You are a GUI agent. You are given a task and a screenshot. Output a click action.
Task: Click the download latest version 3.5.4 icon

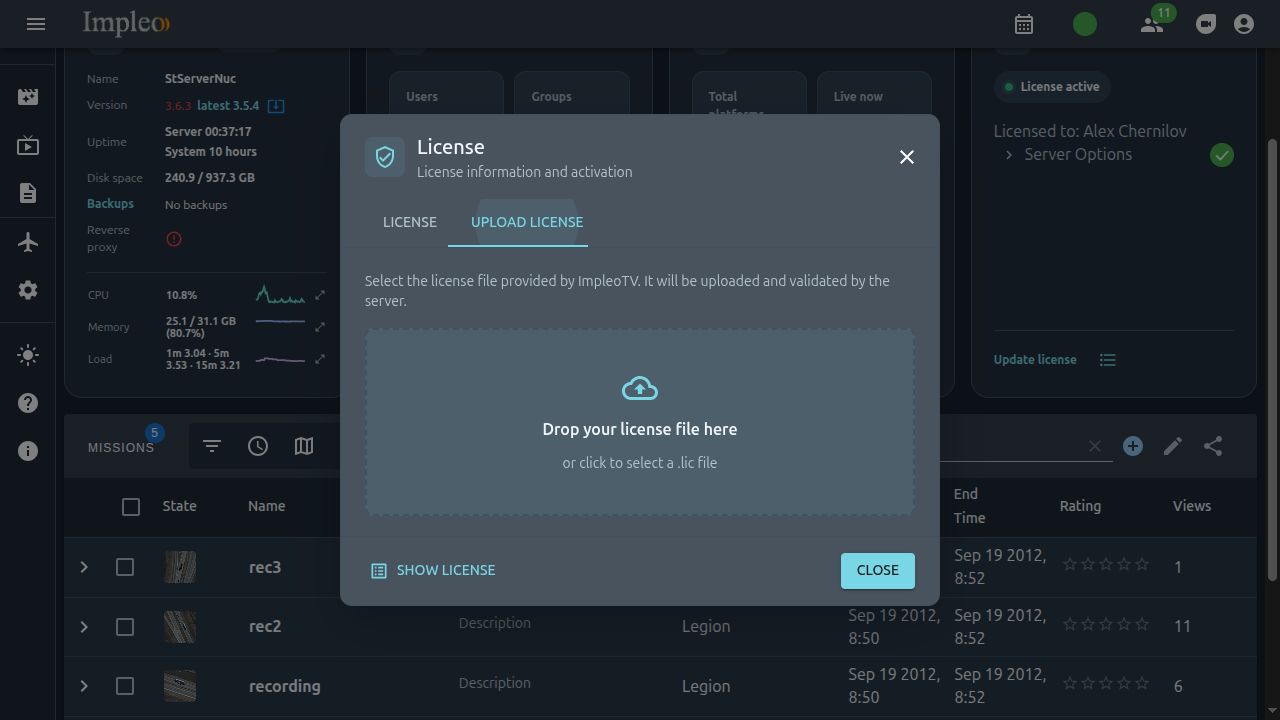(x=276, y=106)
